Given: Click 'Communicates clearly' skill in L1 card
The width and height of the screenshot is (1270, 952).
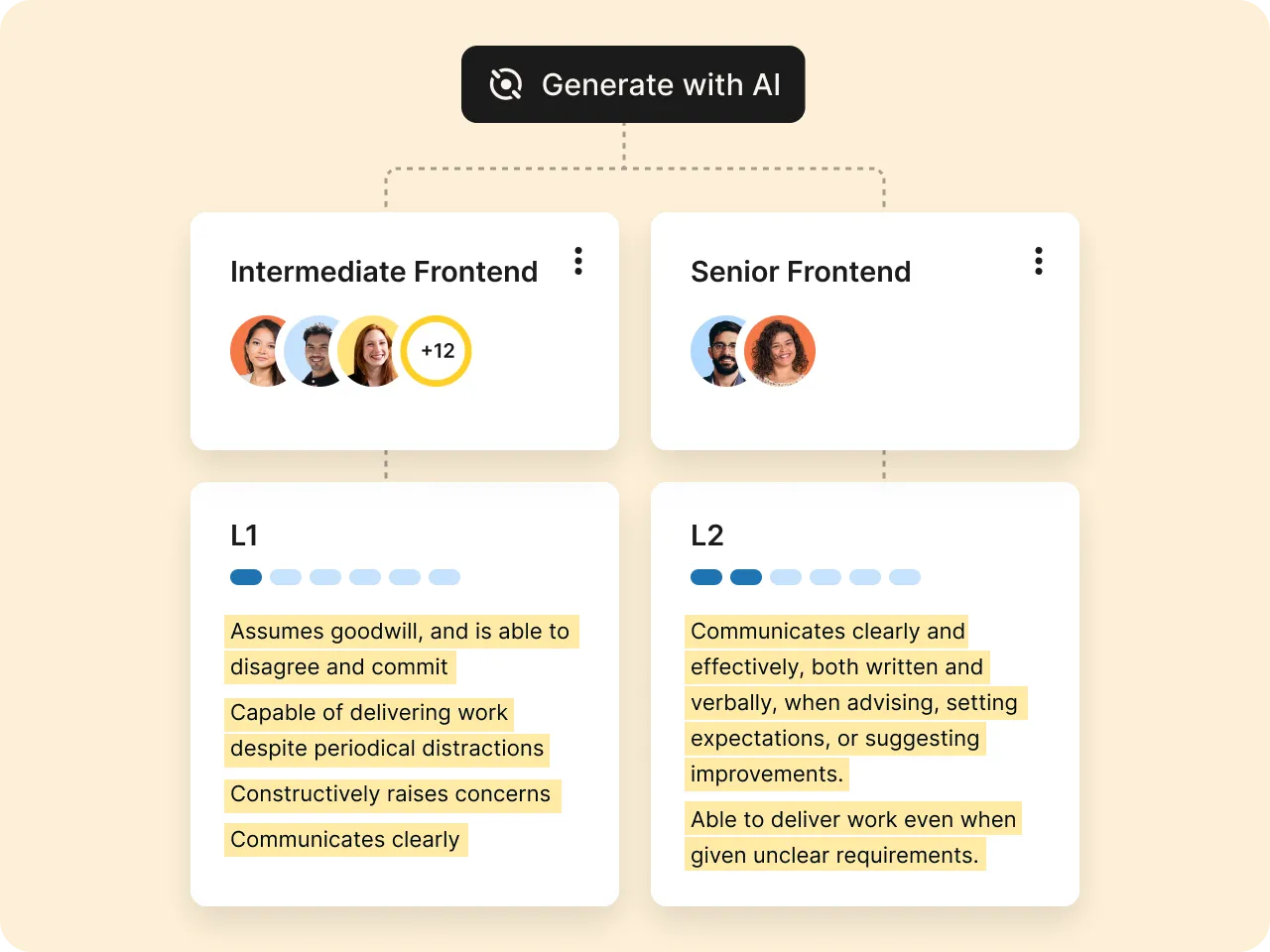Looking at the screenshot, I should (345, 840).
